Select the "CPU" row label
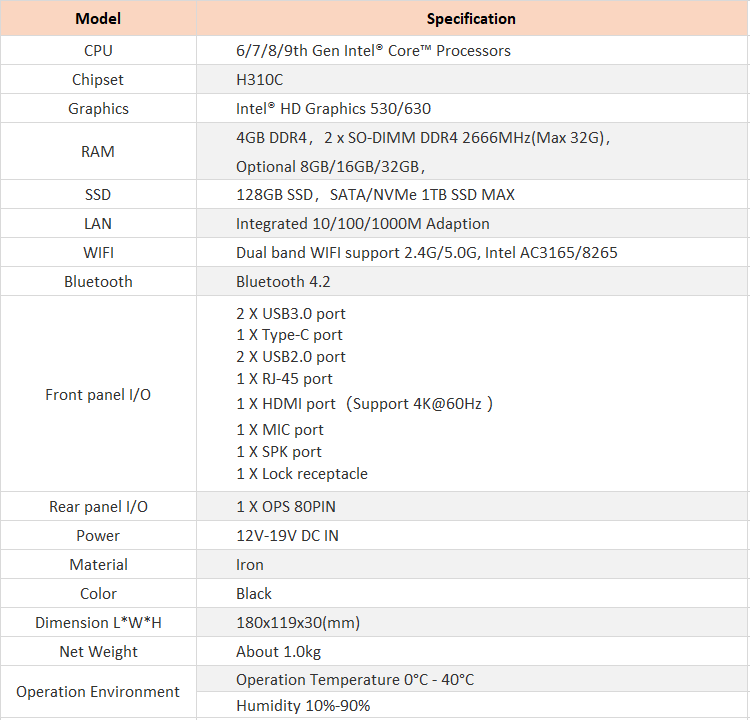The height and width of the screenshot is (720, 750). click(98, 51)
